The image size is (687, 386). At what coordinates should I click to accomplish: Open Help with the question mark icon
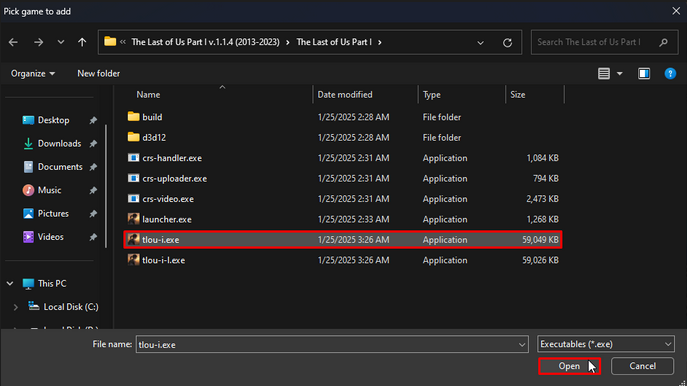click(670, 74)
